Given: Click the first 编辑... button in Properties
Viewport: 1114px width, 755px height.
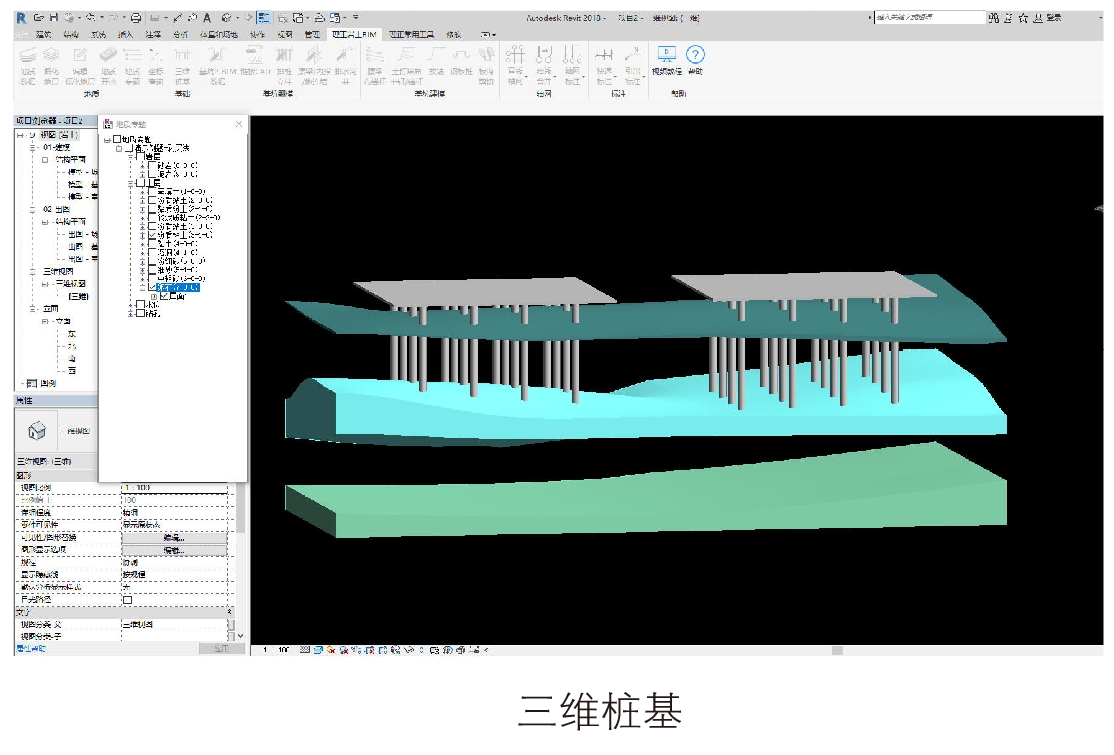Looking at the screenshot, I should click(x=174, y=538).
